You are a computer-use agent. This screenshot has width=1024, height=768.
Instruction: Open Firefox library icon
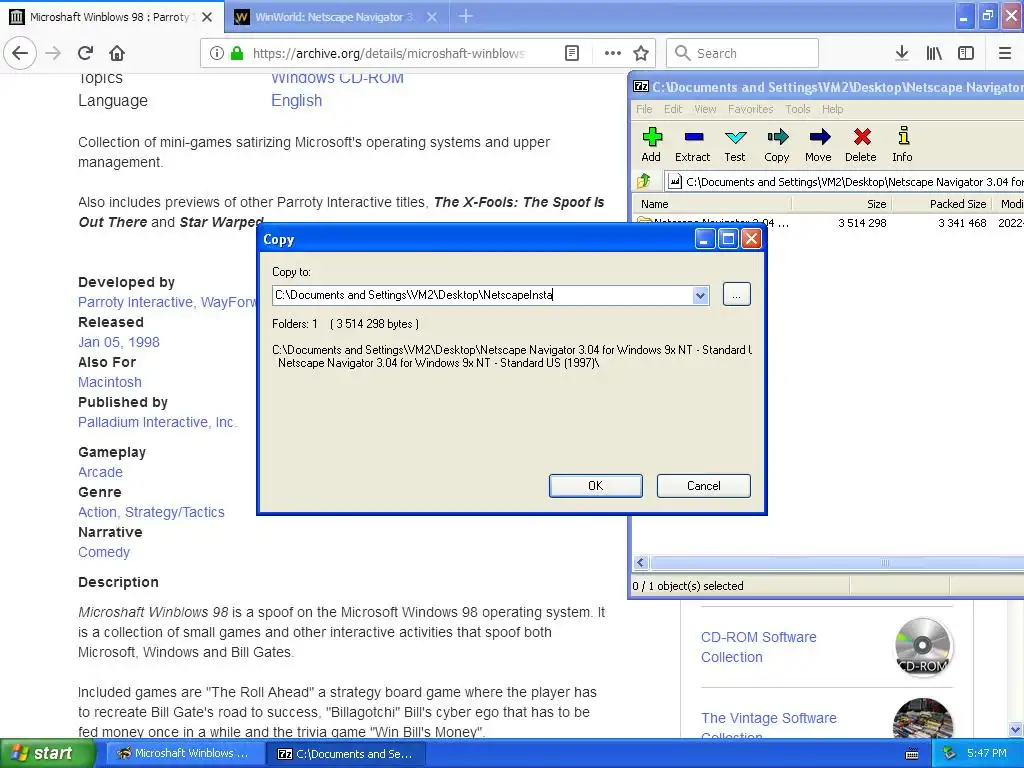934,53
